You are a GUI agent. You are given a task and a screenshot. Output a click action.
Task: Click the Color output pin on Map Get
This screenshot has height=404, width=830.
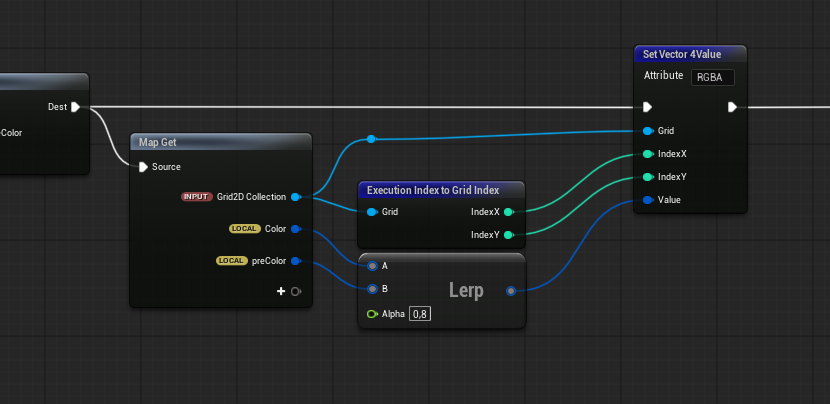295,229
